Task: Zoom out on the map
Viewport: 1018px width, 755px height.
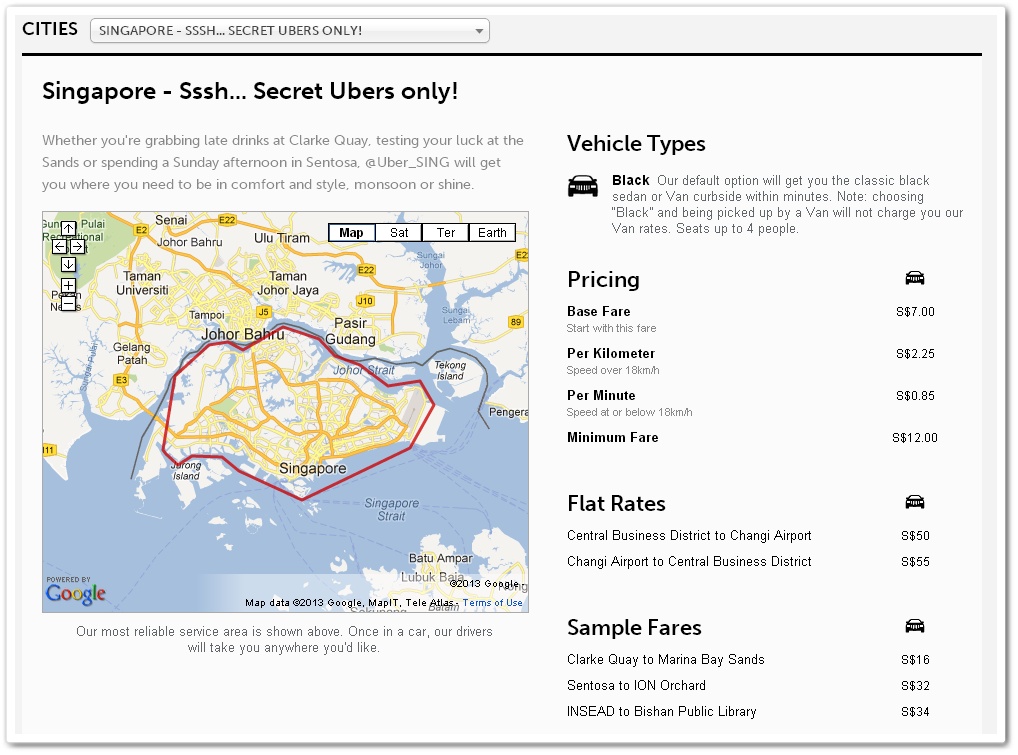Action: click(x=68, y=303)
